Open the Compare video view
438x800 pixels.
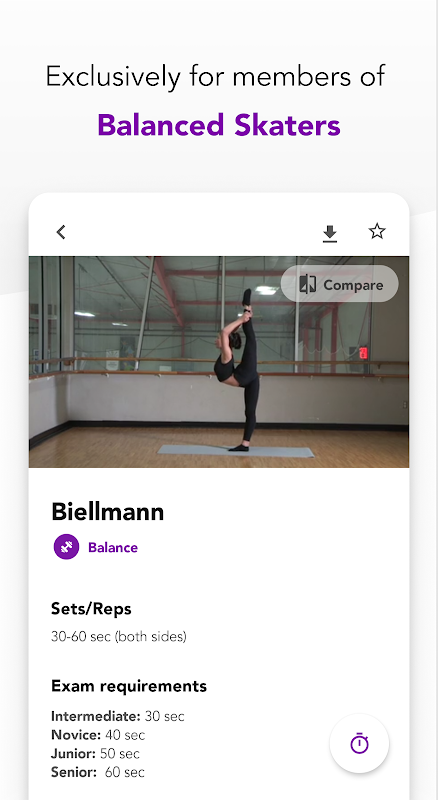click(339, 284)
